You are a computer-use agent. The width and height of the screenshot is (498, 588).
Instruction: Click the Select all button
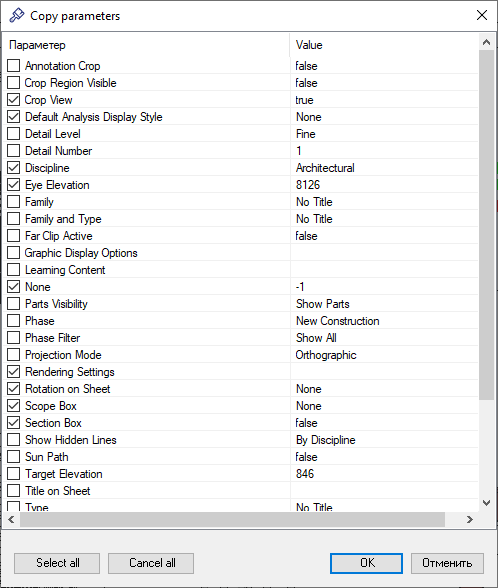(57, 563)
